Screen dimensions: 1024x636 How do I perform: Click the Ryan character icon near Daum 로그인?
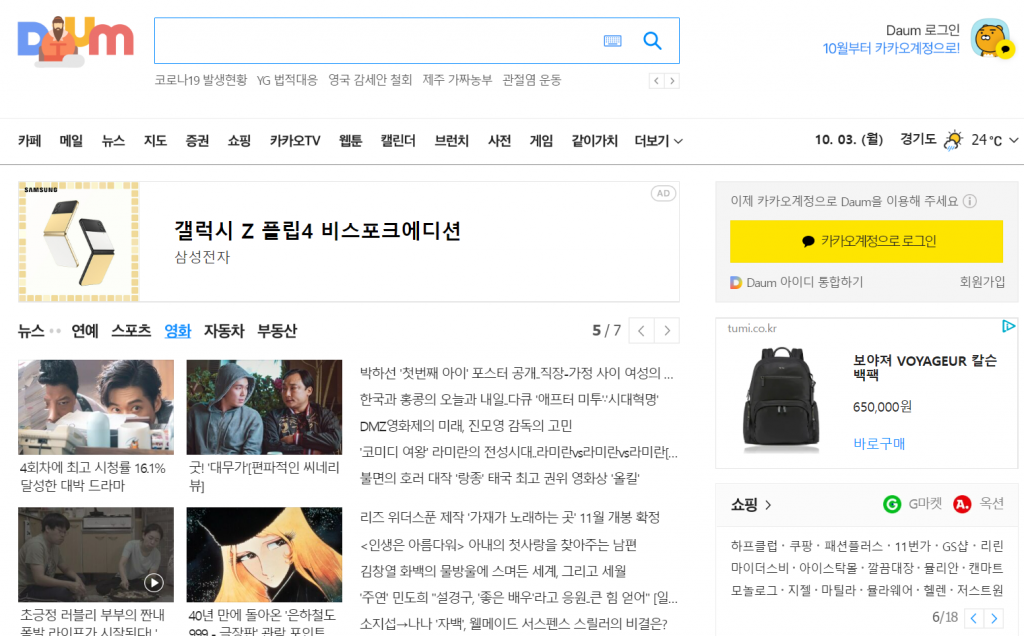pos(989,40)
